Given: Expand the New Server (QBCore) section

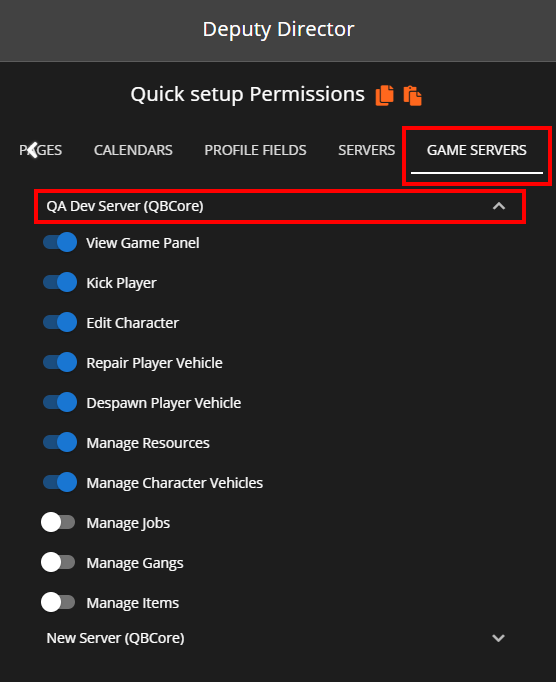Looking at the screenshot, I should coord(278,638).
